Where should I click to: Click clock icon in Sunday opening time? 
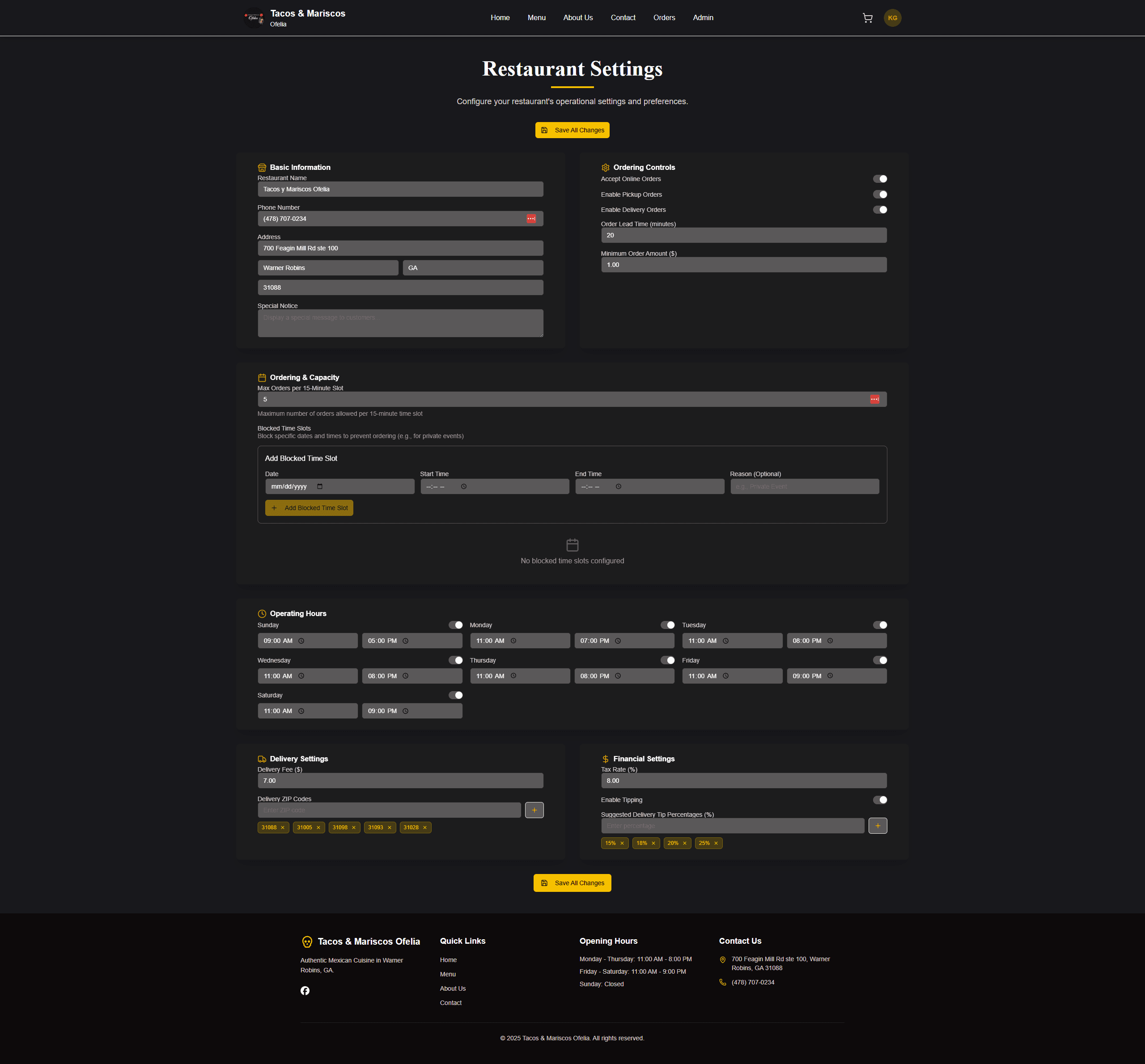click(x=301, y=641)
